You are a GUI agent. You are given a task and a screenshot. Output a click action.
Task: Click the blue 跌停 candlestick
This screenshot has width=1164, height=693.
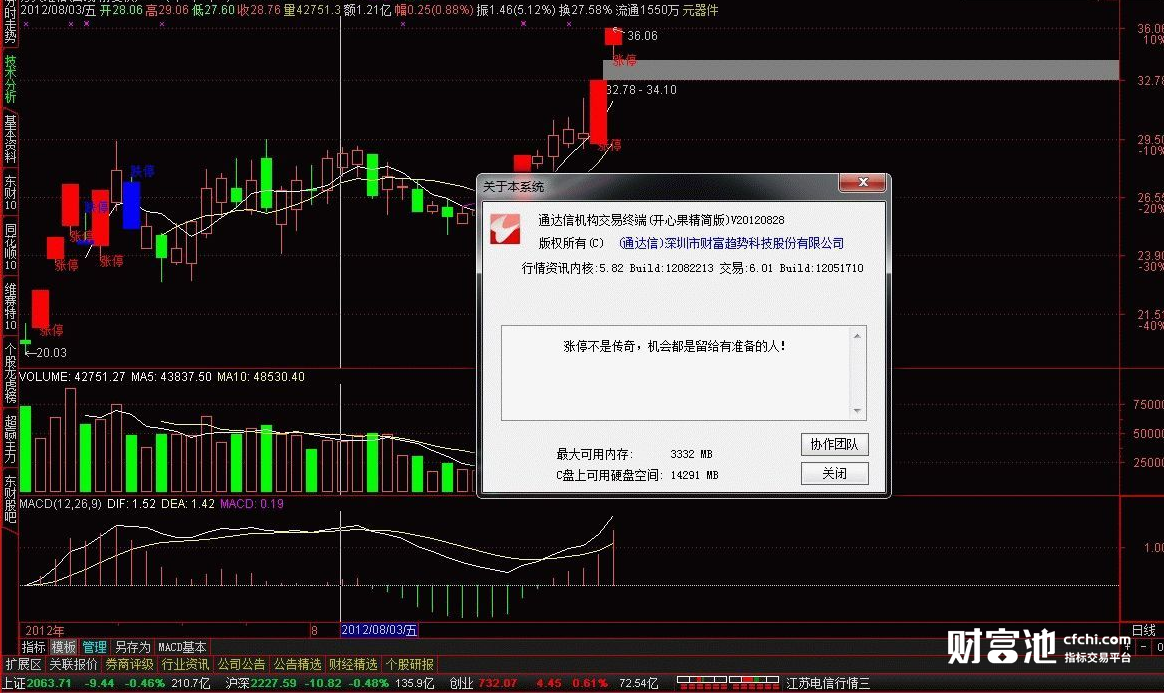point(131,205)
